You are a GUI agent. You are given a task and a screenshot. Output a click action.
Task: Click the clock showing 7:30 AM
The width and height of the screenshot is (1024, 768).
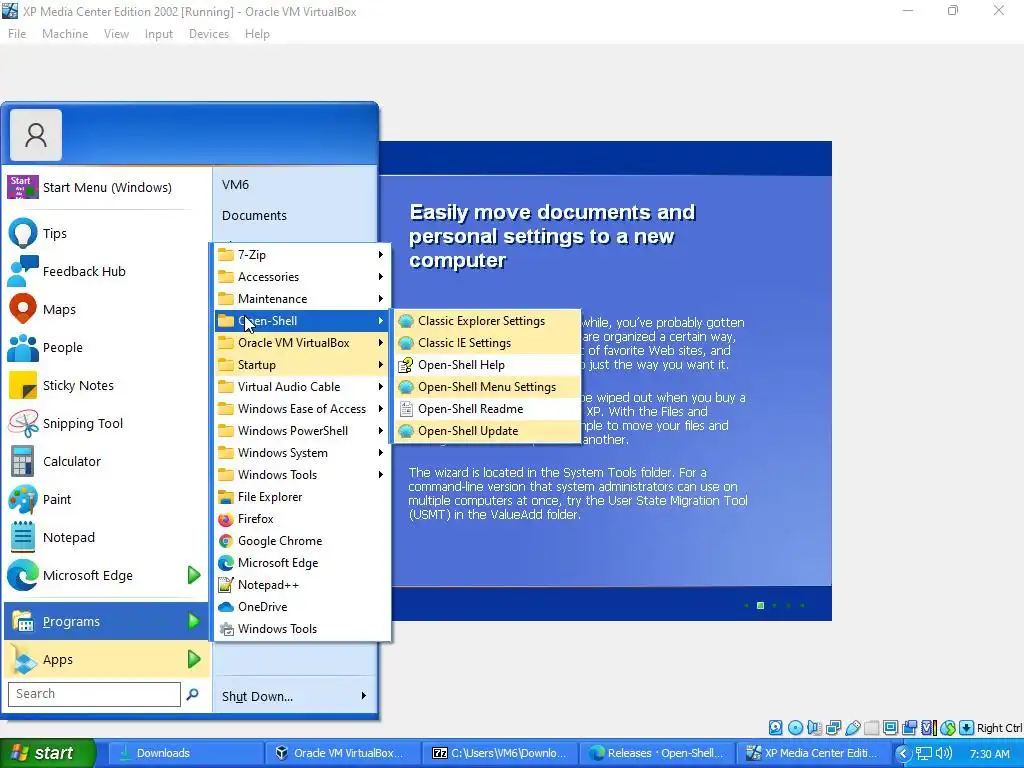pos(989,754)
